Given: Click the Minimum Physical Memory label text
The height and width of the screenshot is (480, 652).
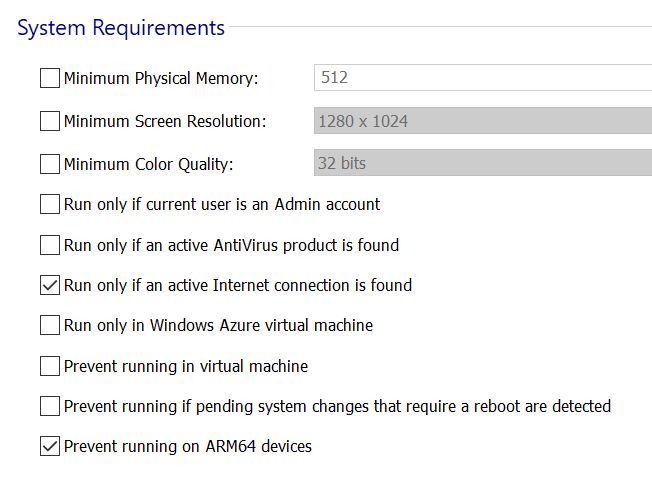Looking at the screenshot, I should pyautogui.click(x=161, y=79).
